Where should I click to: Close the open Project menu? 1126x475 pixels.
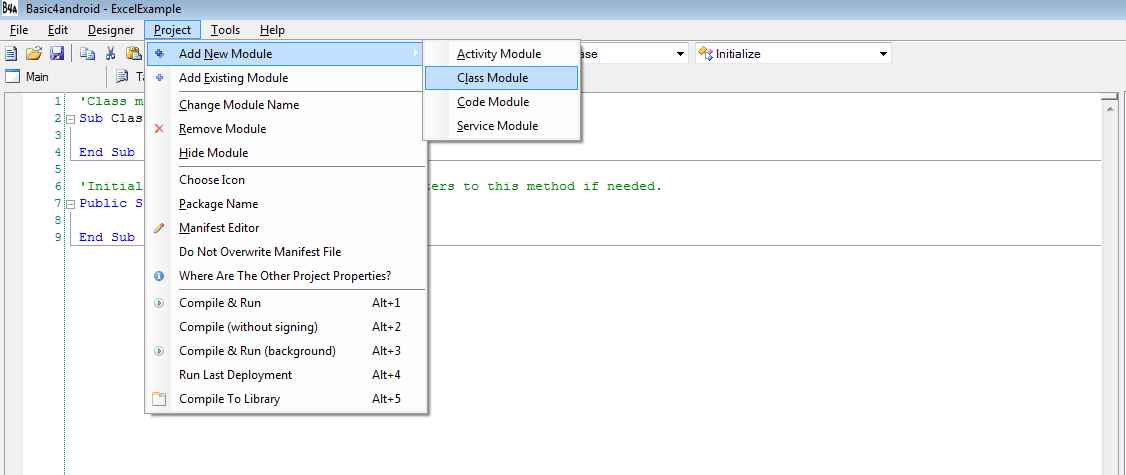pos(172,30)
